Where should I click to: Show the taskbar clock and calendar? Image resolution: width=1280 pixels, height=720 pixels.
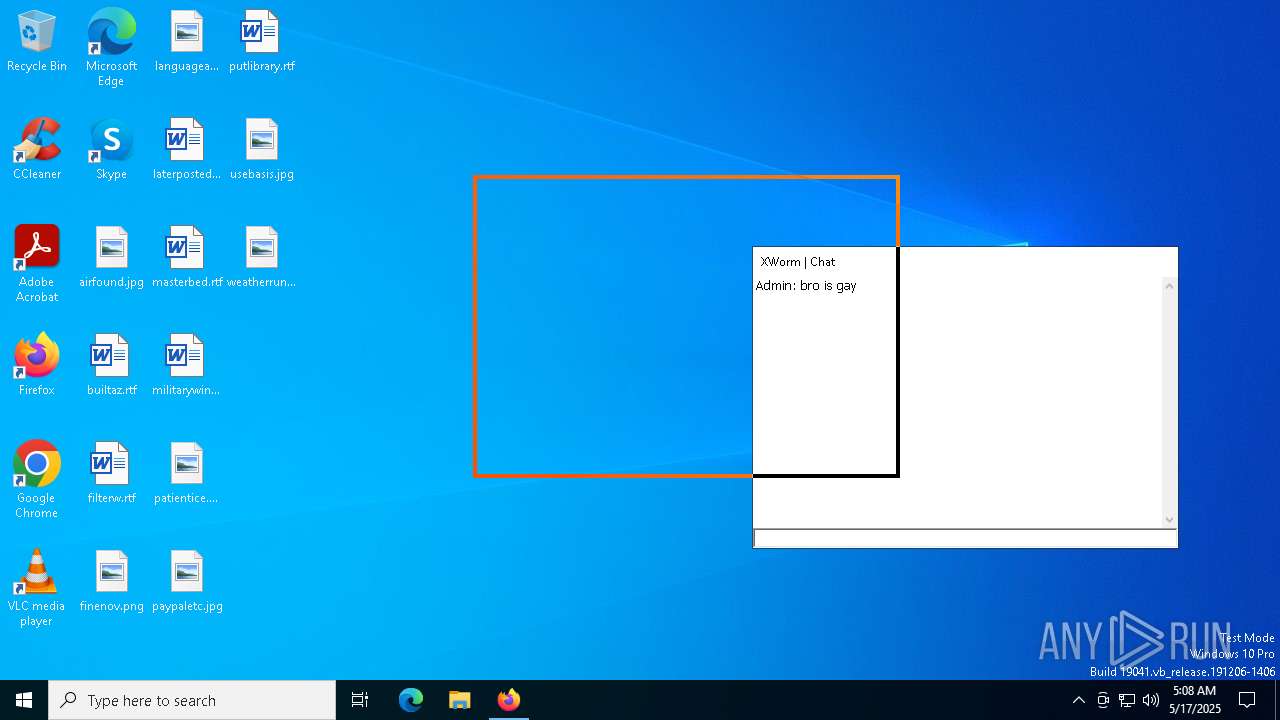point(1194,700)
